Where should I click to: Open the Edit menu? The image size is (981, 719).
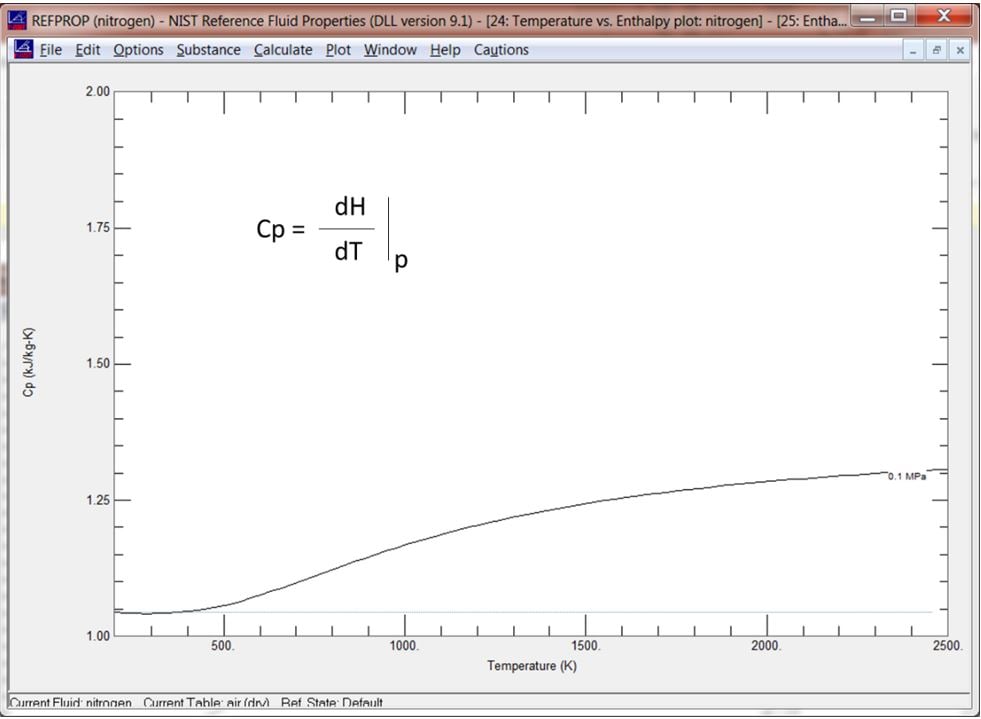[x=88, y=49]
